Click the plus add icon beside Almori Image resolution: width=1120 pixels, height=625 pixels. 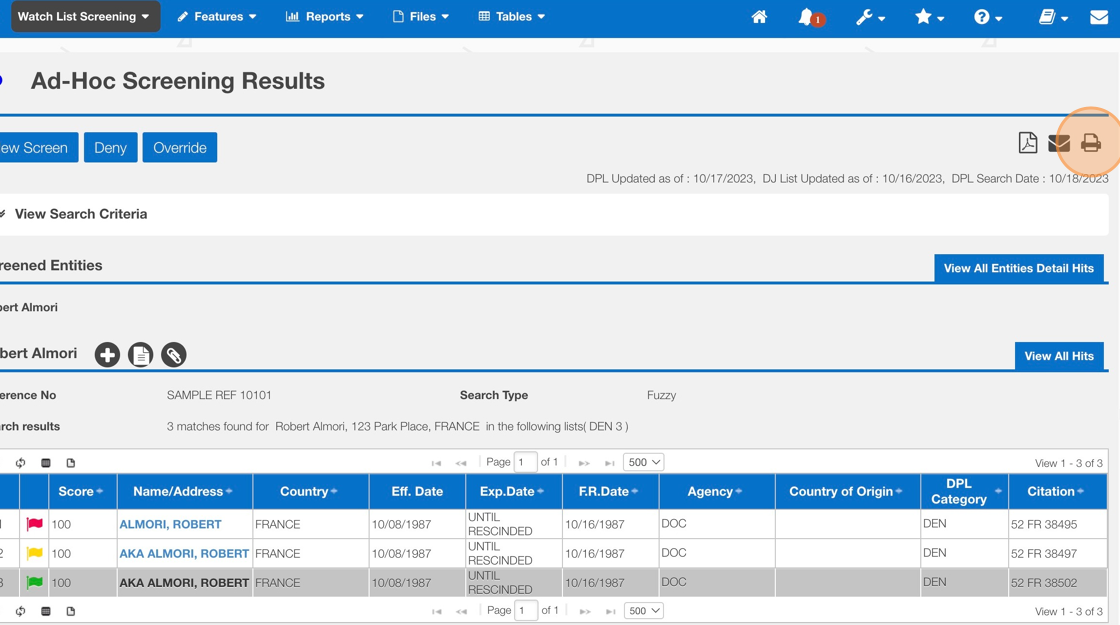click(107, 354)
